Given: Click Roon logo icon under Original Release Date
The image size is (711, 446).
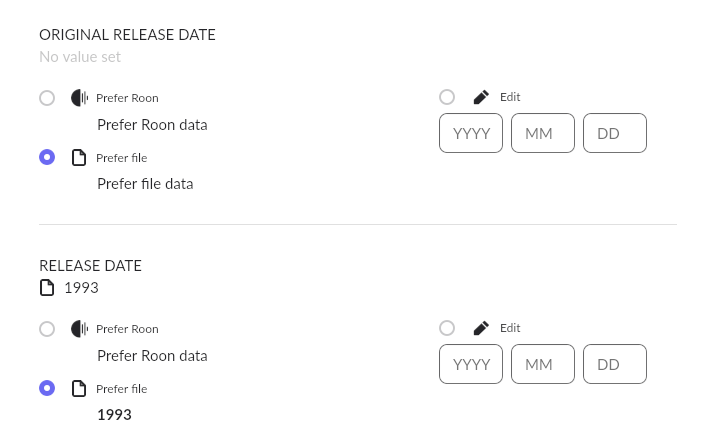Looking at the screenshot, I should coord(79,98).
